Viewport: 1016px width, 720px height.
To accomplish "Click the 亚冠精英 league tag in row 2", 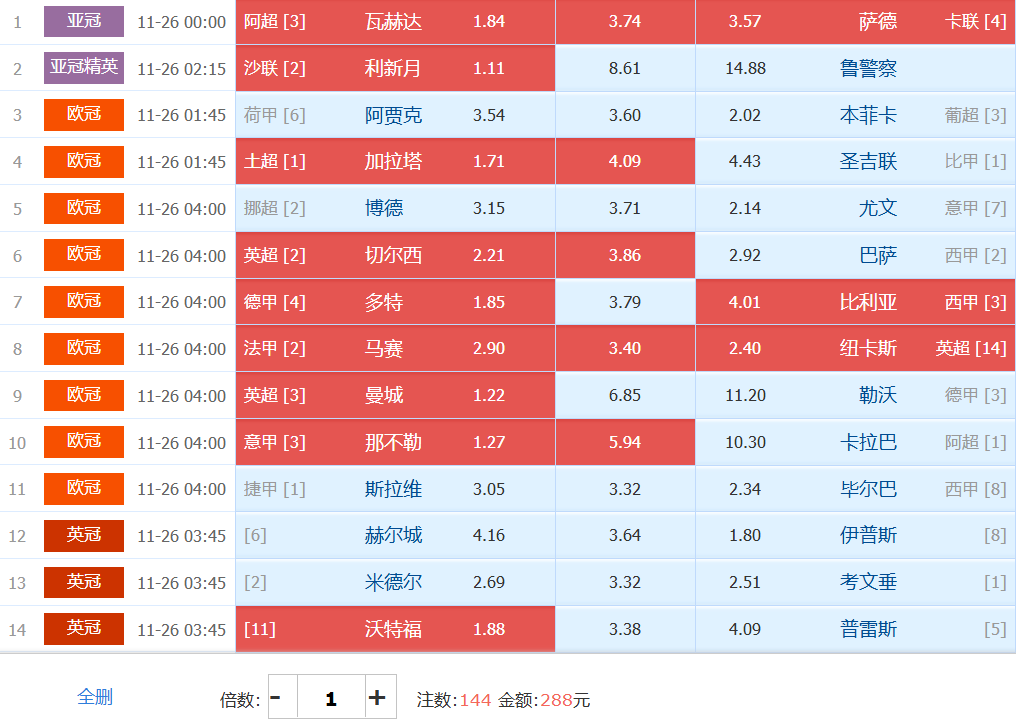I will tap(84, 68).
